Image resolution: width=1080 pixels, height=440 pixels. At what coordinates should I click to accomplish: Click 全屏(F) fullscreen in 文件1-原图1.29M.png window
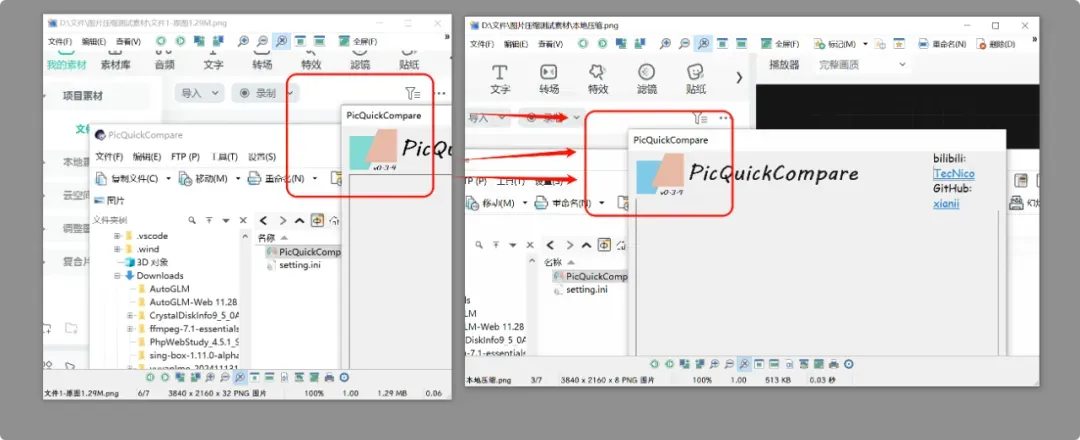pos(357,41)
